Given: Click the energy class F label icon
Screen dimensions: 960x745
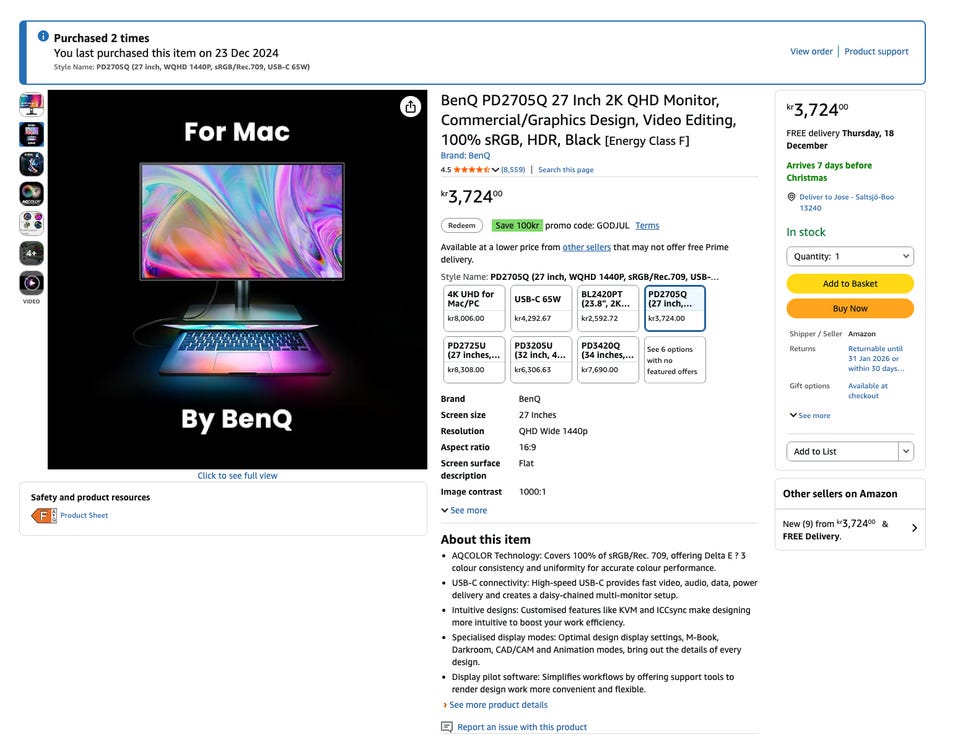Looking at the screenshot, I should (43, 516).
